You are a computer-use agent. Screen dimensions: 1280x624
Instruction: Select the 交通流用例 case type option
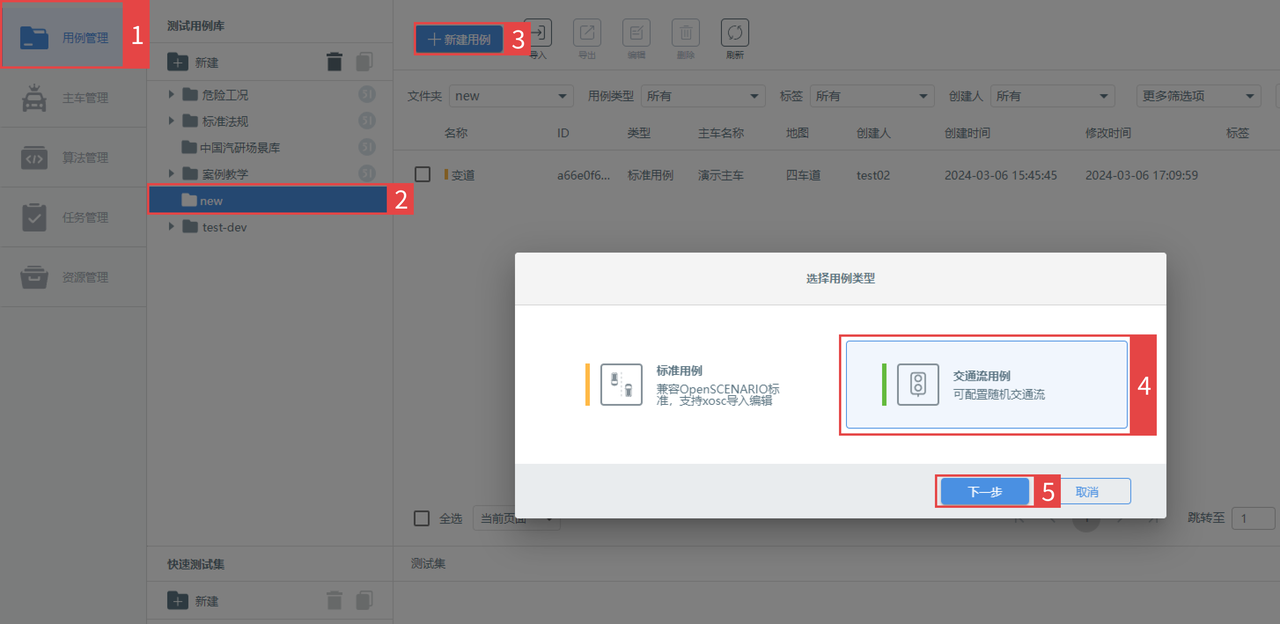tap(986, 385)
